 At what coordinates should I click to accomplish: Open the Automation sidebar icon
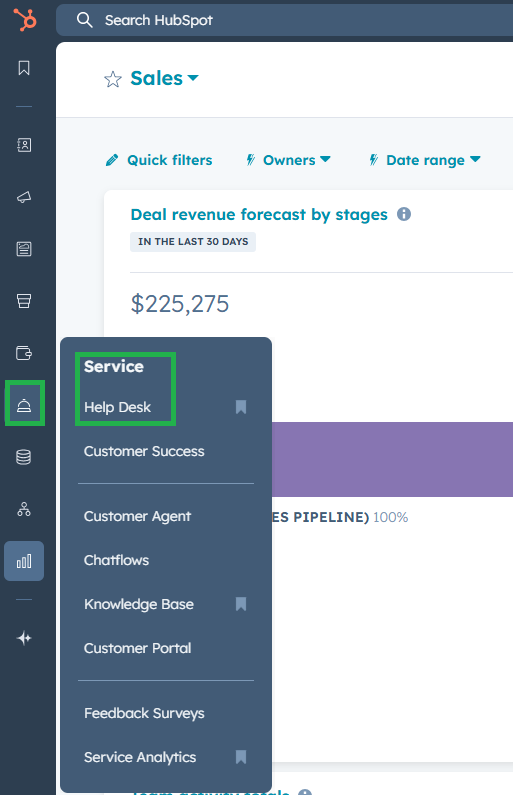[24, 509]
